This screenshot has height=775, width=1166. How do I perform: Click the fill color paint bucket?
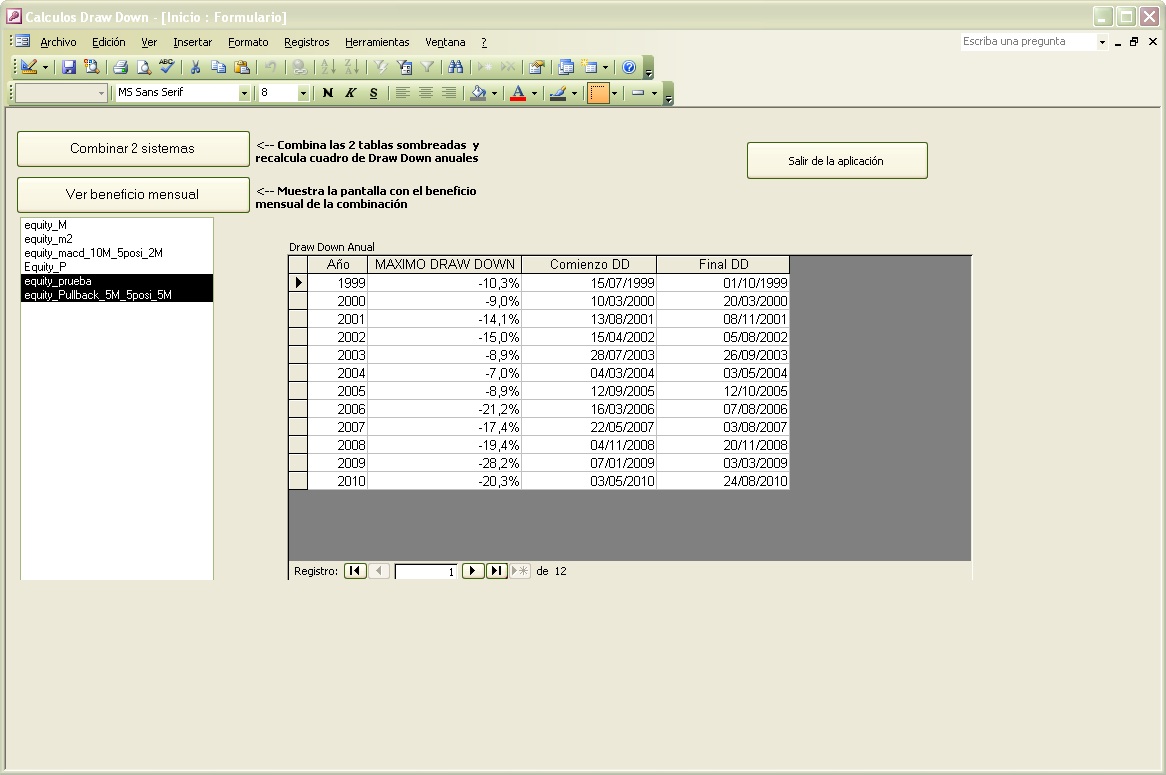click(478, 93)
